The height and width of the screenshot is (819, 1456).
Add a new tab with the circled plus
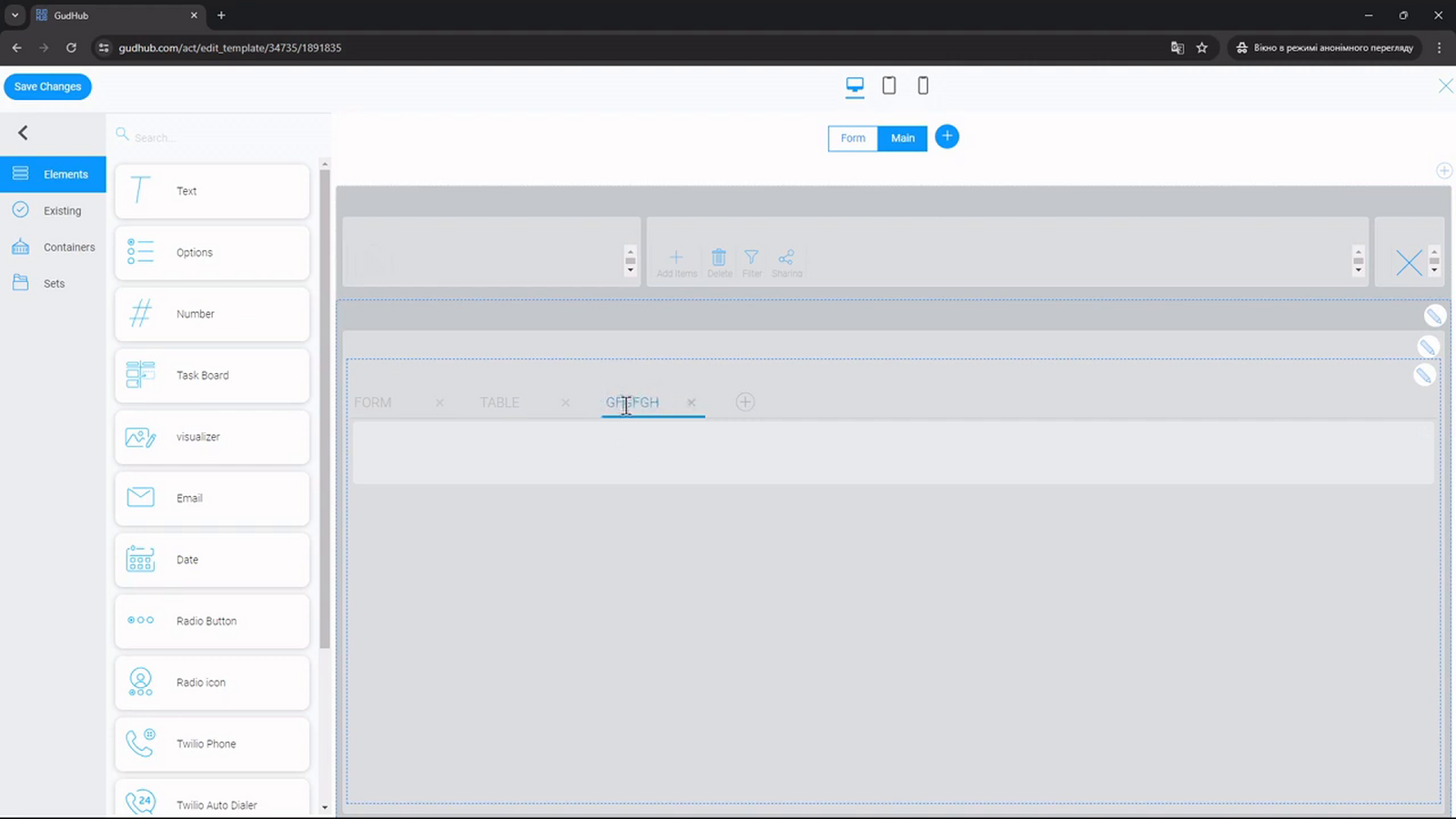point(745,402)
